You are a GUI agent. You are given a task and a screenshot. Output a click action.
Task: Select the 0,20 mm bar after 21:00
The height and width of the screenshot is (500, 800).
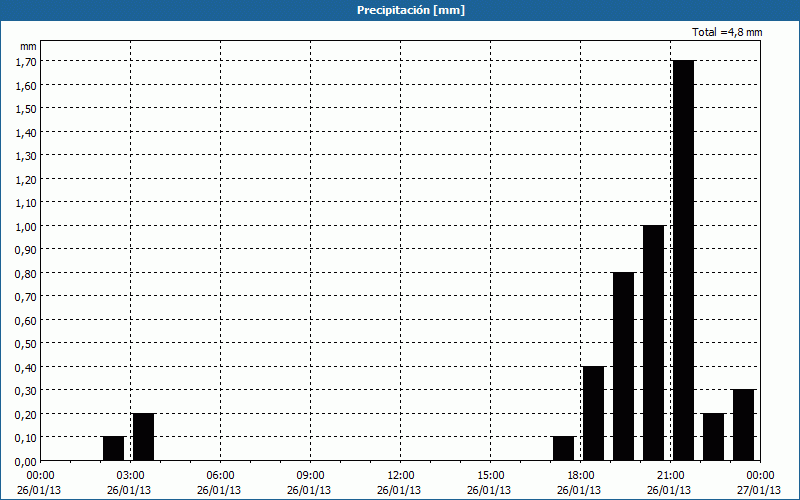pyautogui.click(x=713, y=437)
